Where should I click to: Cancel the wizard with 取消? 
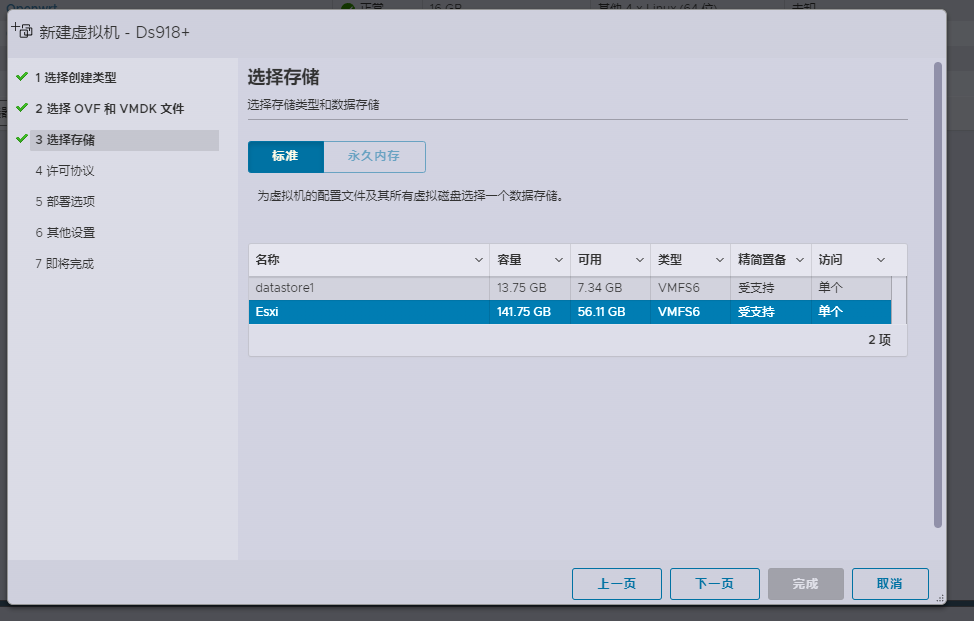click(889, 584)
